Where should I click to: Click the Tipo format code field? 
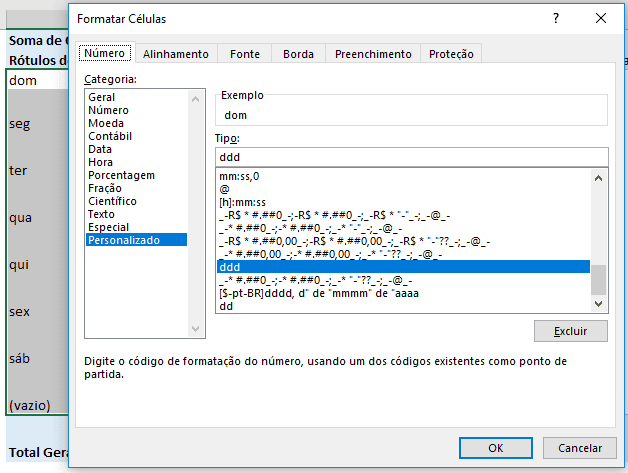point(412,157)
